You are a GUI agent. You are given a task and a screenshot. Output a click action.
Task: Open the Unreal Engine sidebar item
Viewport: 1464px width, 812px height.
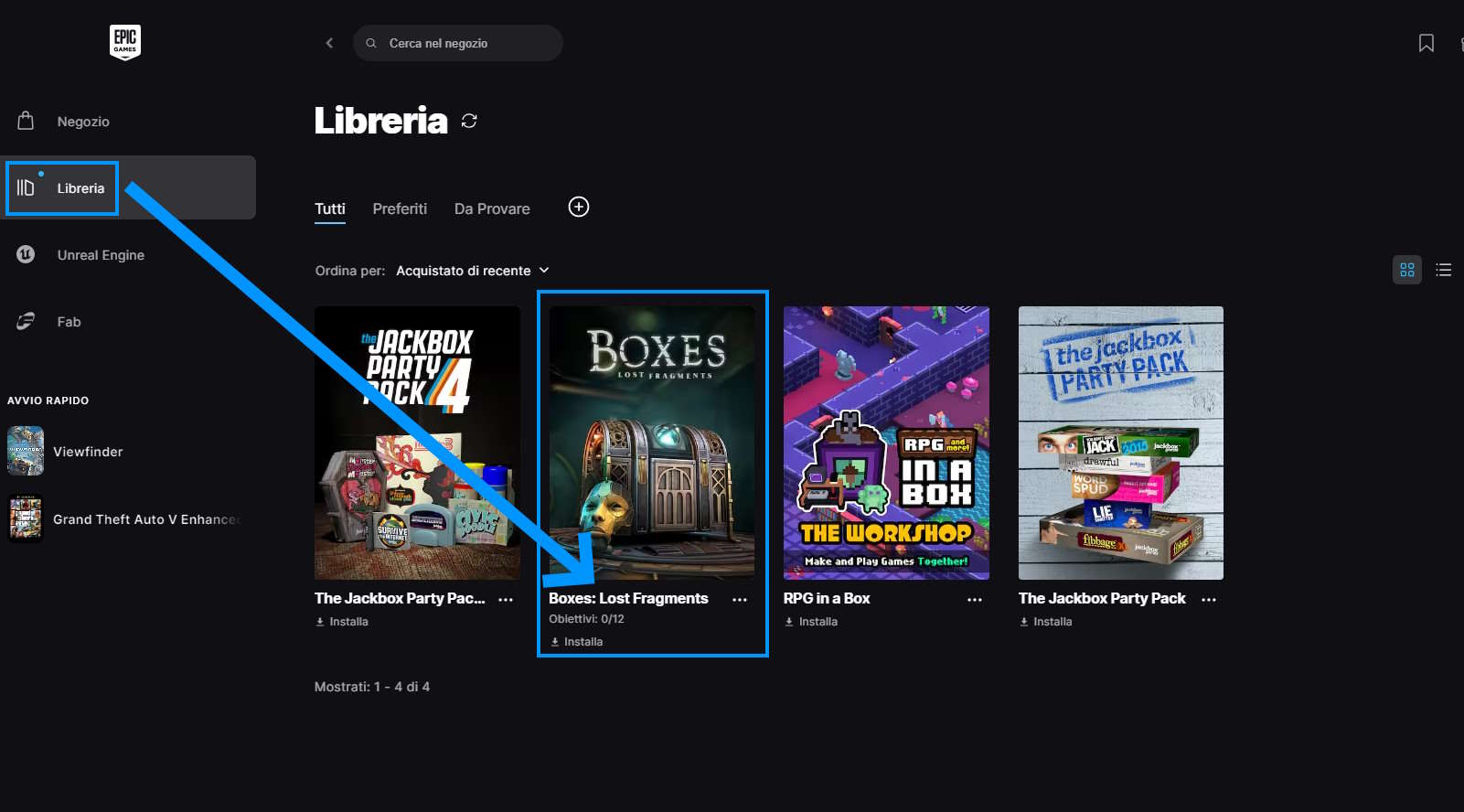click(101, 255)
